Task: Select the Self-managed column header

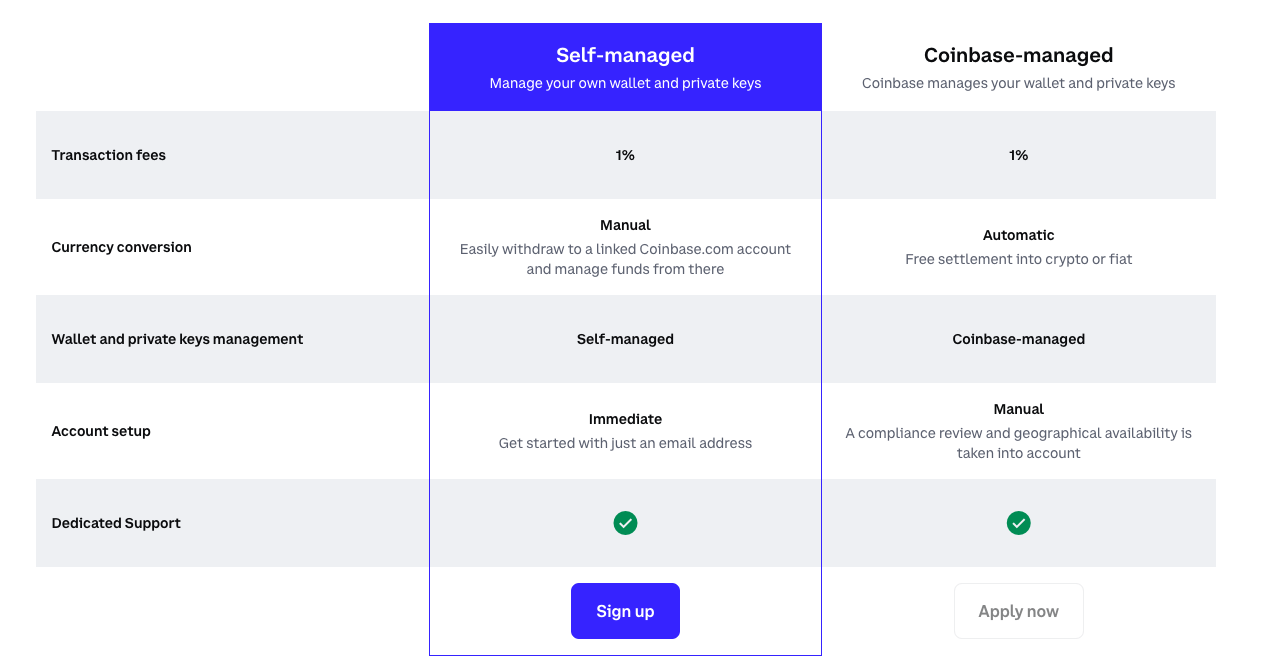Action: tap(625, 55)
